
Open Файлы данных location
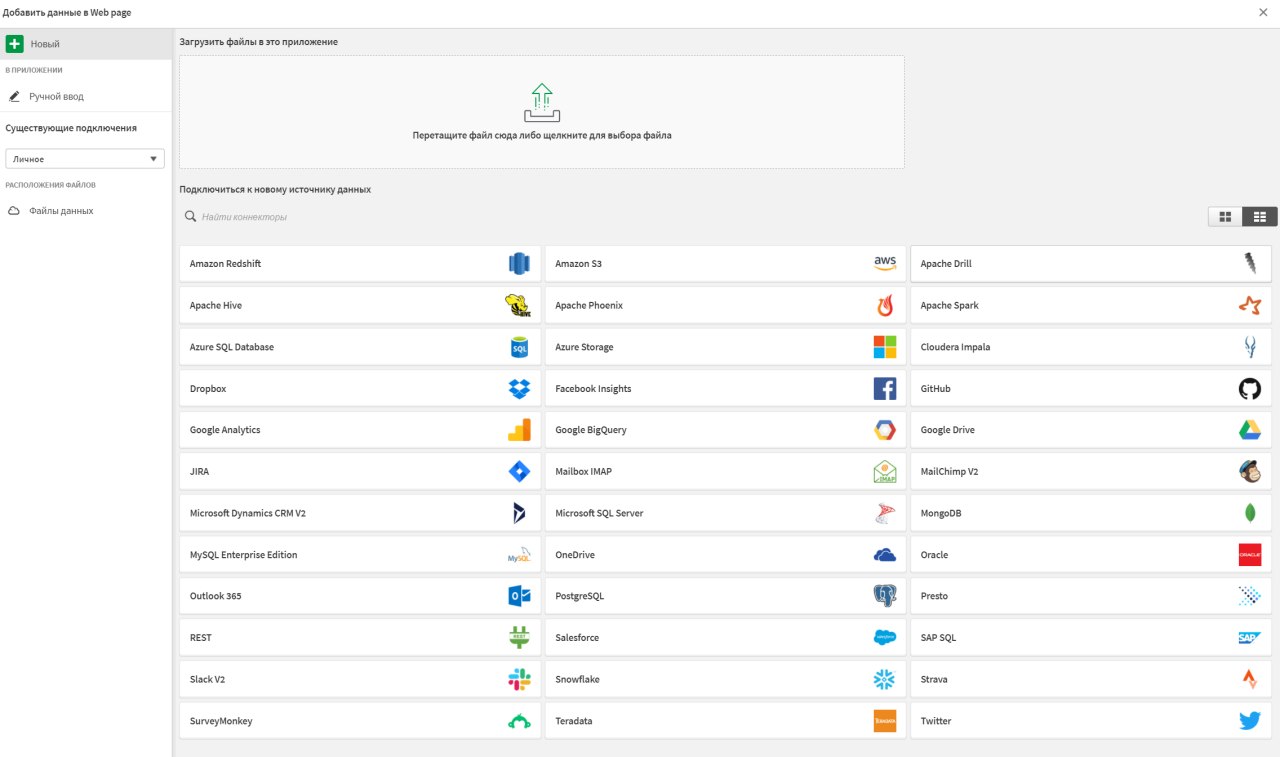point(86,211)
